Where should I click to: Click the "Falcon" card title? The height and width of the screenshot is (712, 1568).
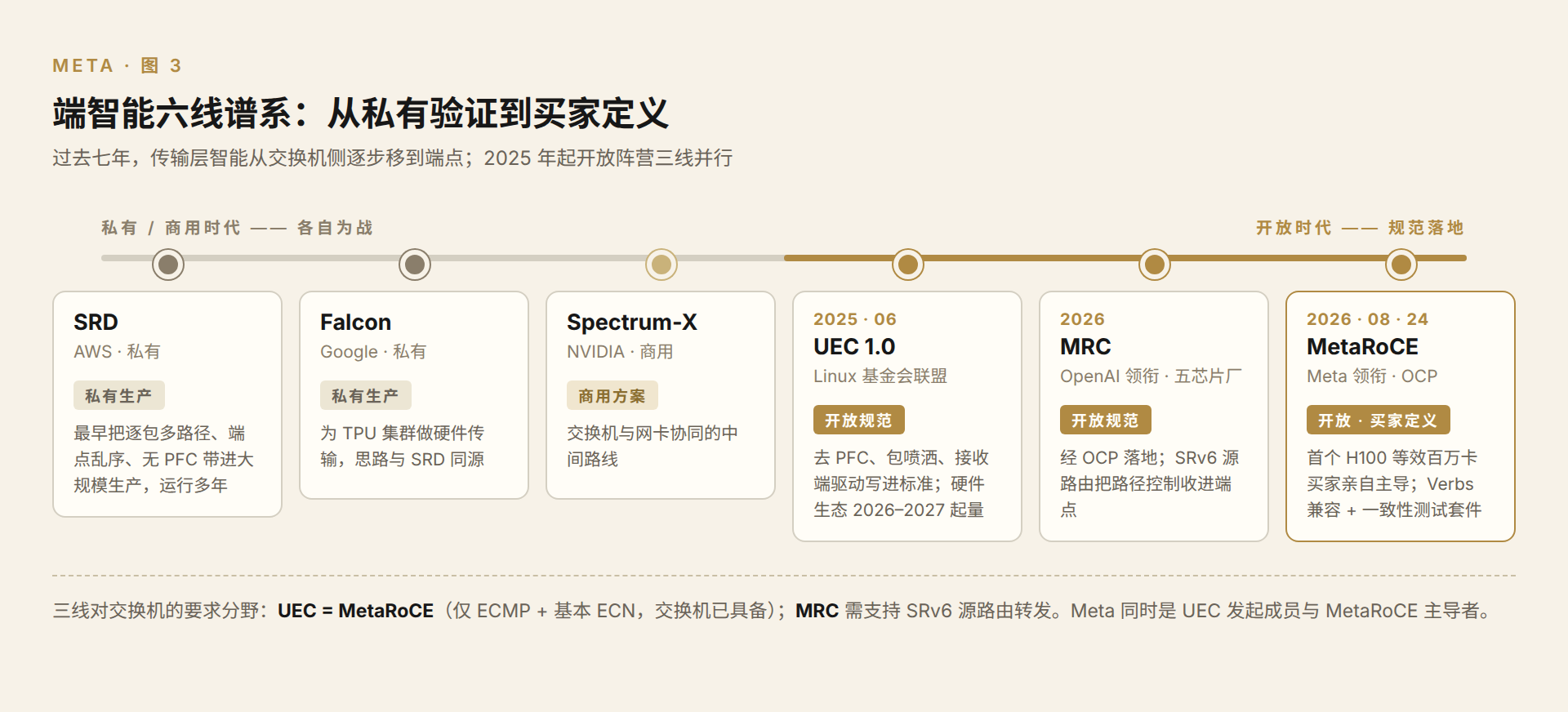[x=355, y=323]
